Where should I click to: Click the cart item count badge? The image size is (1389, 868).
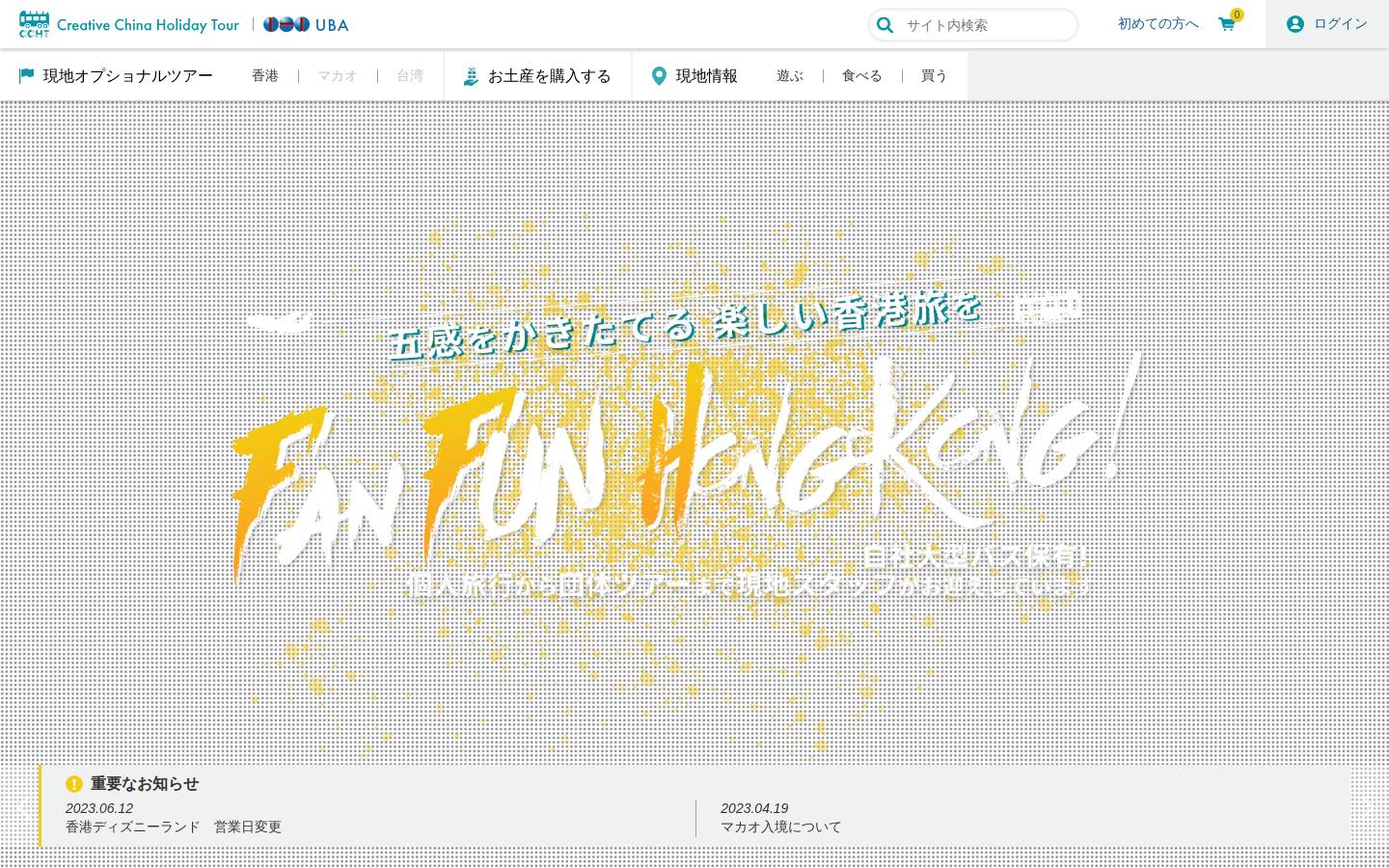(1237, 14)
